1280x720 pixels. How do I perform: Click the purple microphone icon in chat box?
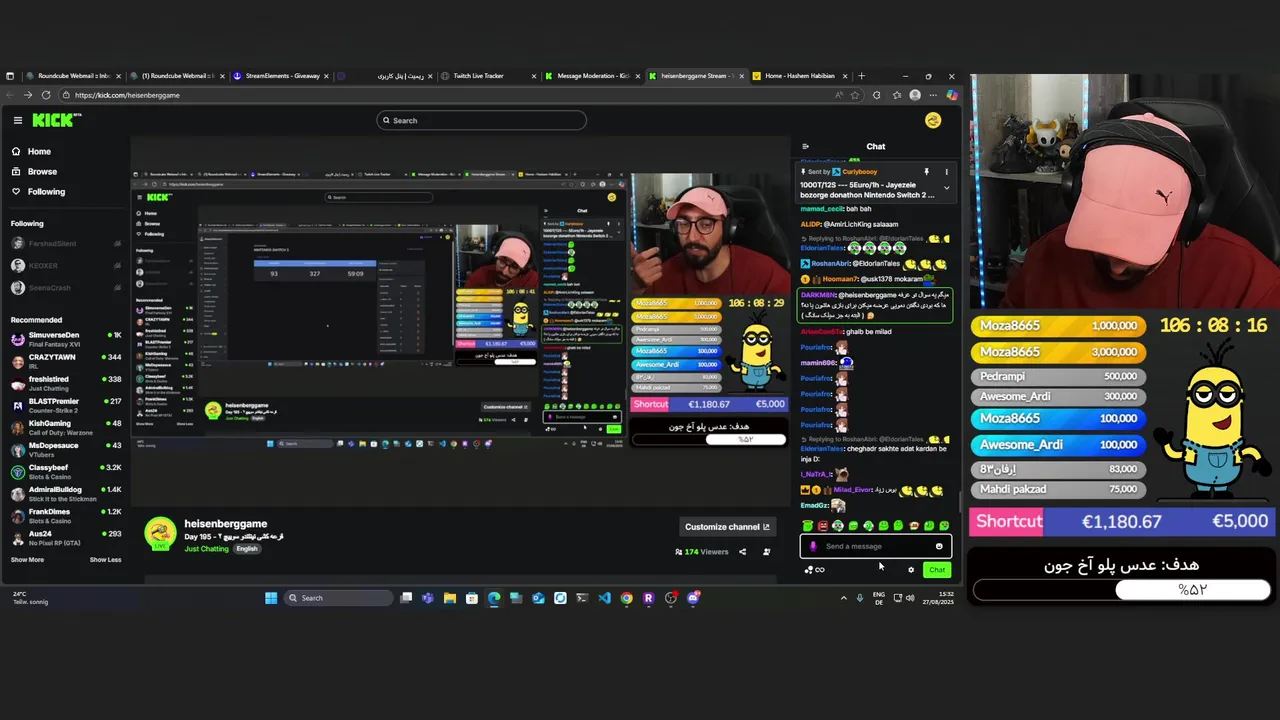813,546
